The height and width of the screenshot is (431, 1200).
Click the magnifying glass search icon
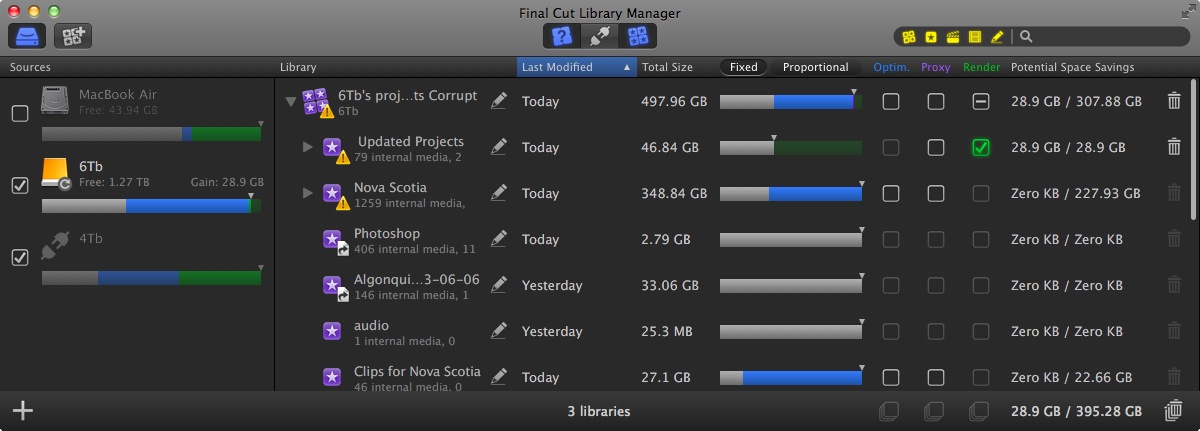pos(1026,37)
